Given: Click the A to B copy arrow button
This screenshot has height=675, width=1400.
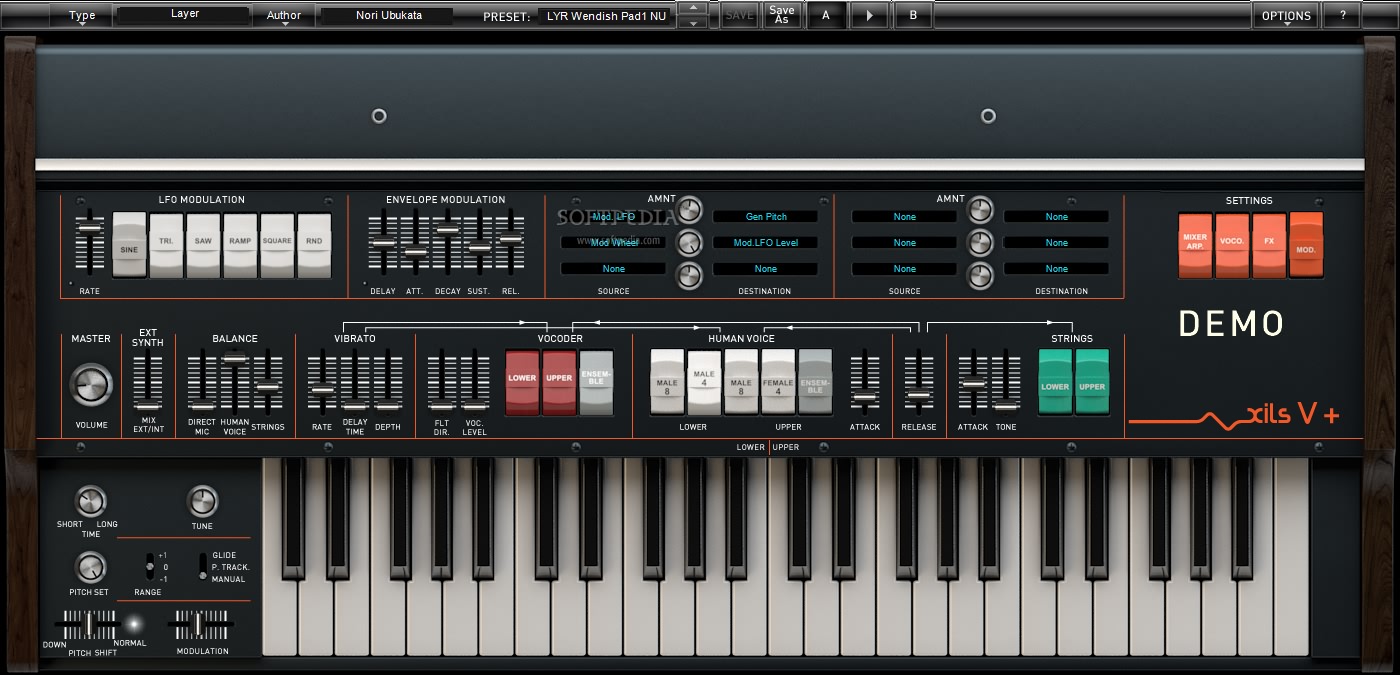Looking at the screenshot, I should pyautogui.click(x=869, y=15).
